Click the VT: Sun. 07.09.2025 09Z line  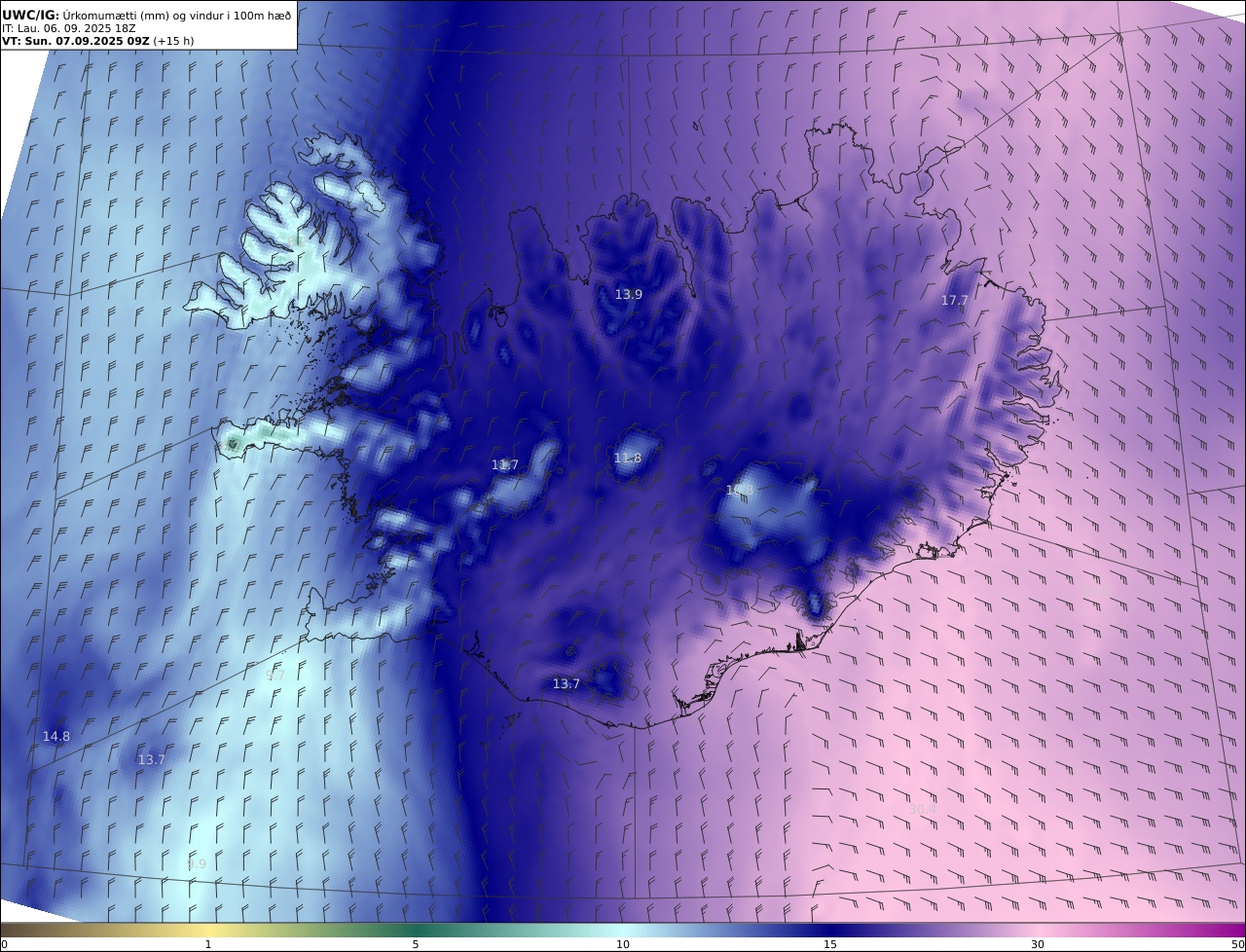point(98,41)
